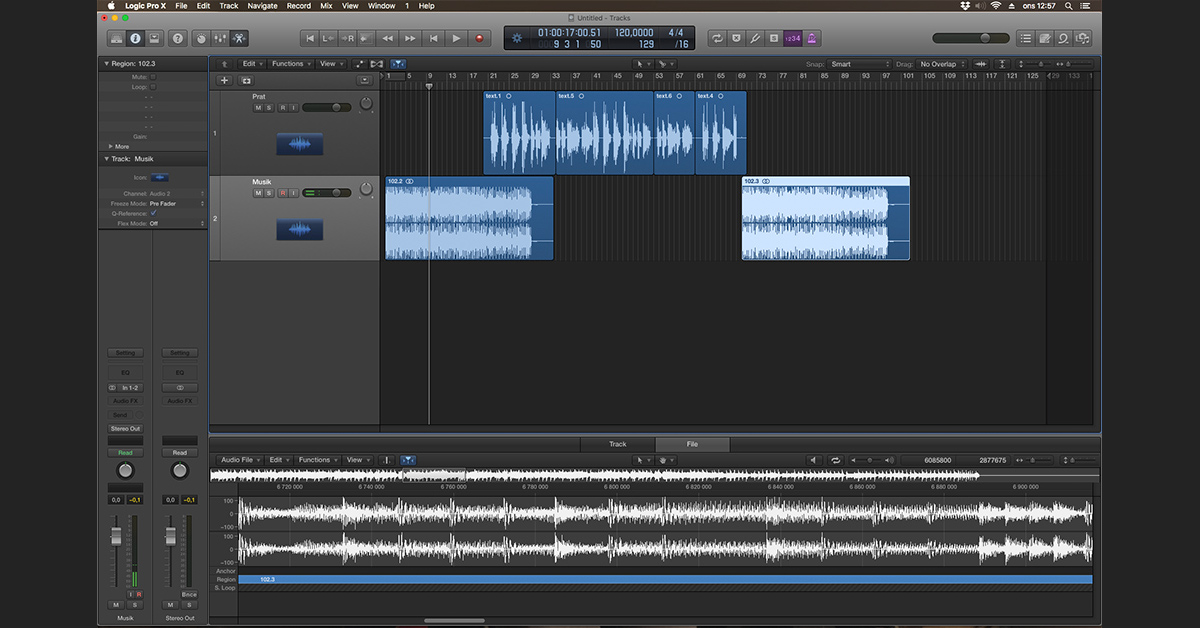1200x628 pixels.
Task: Open the Editors scissors icon
Action: 239,38
